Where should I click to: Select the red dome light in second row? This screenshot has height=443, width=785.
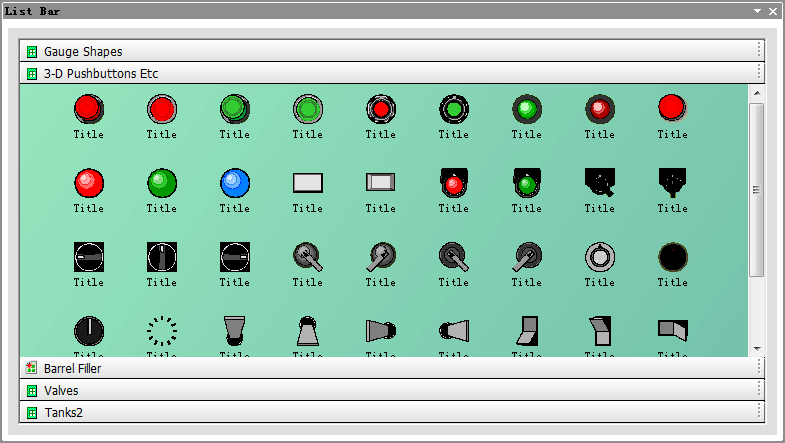pos(88,182)
